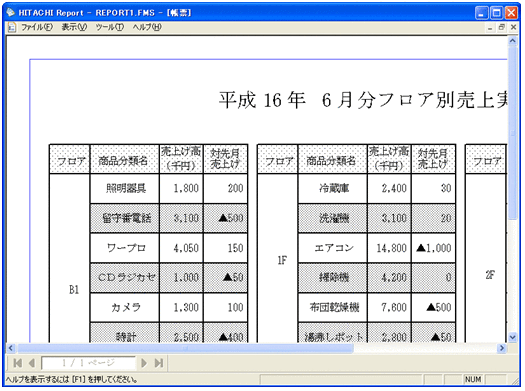525x391 pixels.
Task: Open the ヘルプ(H) menu
Action: [x=147, y=27]
